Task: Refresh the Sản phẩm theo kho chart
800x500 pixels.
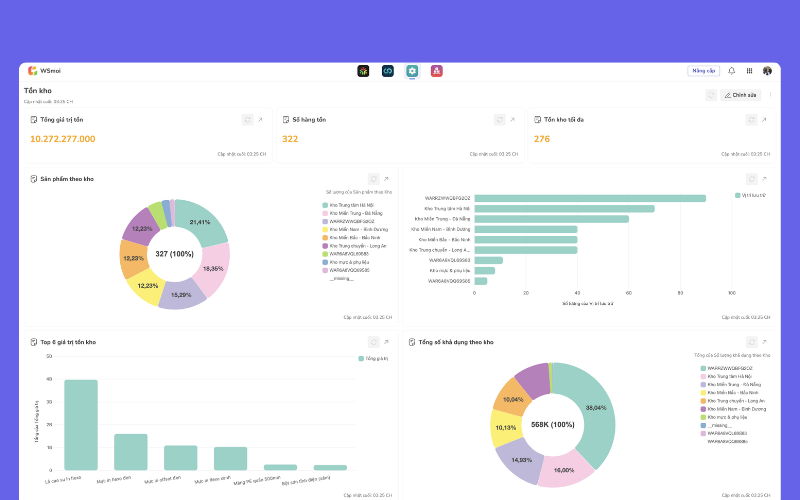Action: (x=373, y=179)
